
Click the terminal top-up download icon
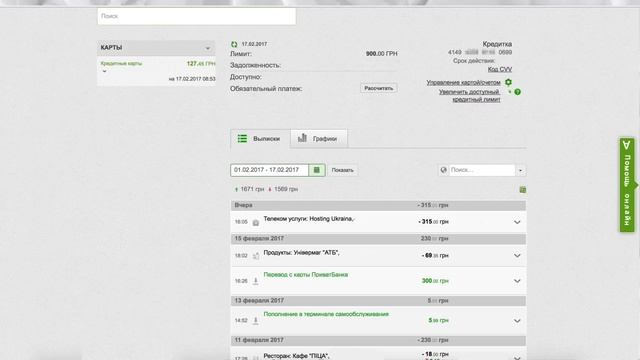[x=256, y=320]
